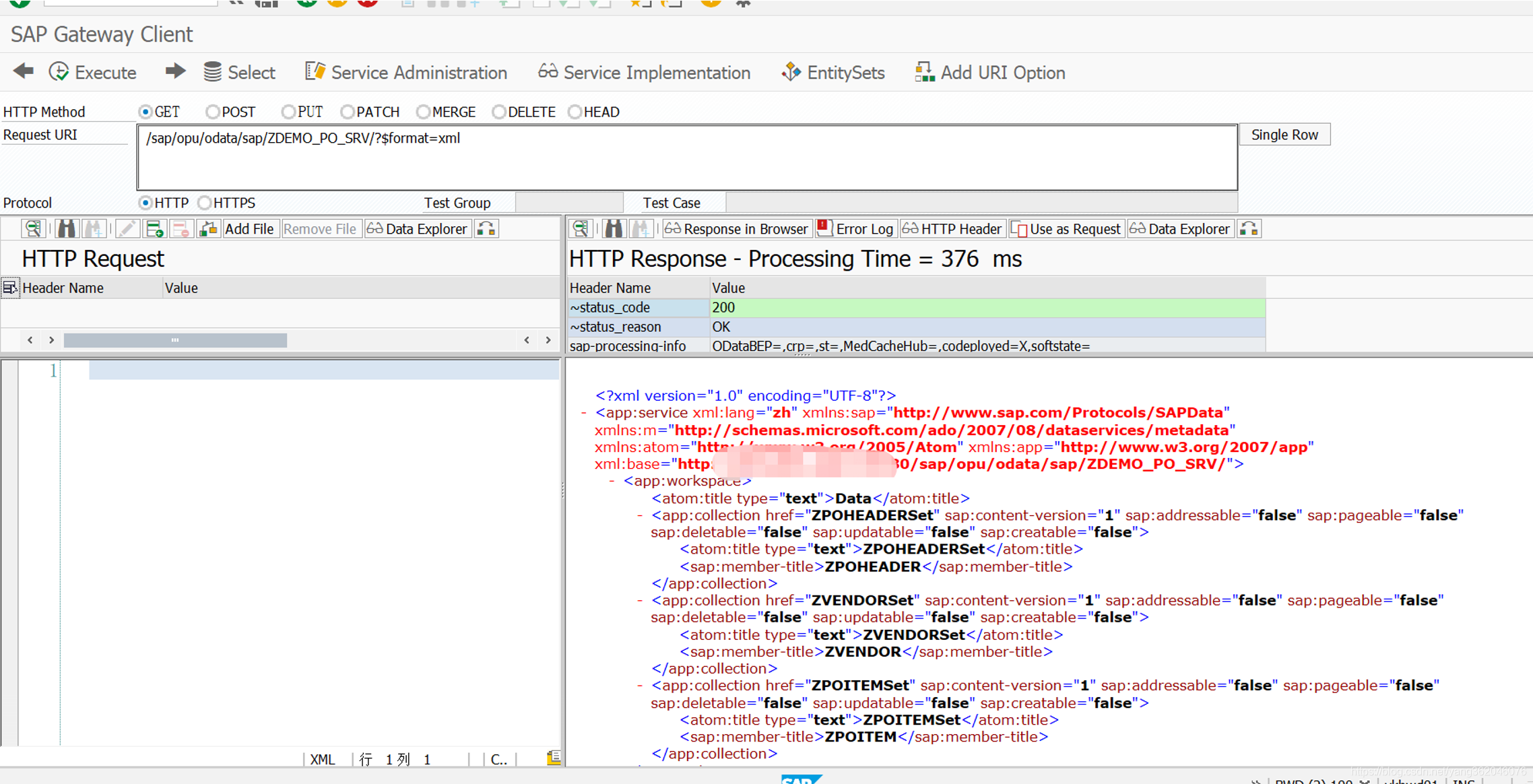This screenshot has height=784, width=1533.
Task: Click the request header horizontal scrollbar
Action: (175, 340)
